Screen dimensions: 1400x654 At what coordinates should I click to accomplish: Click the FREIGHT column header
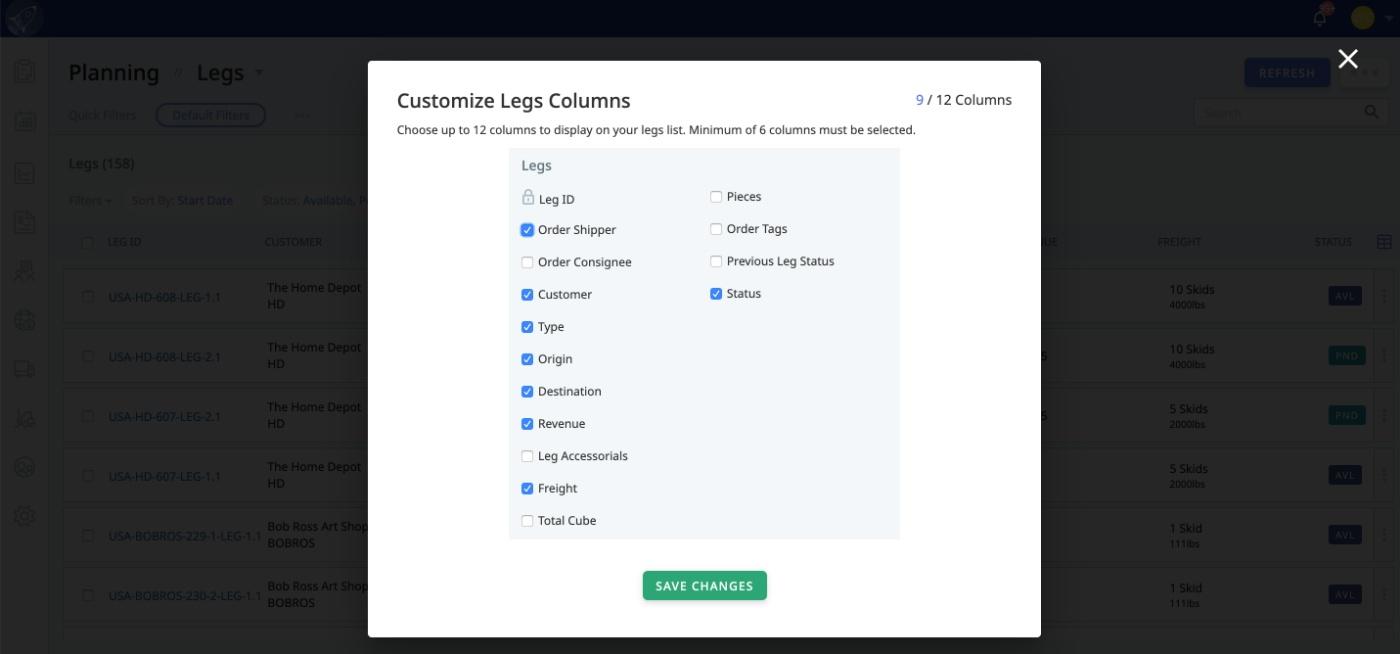tap(1179, 242)
